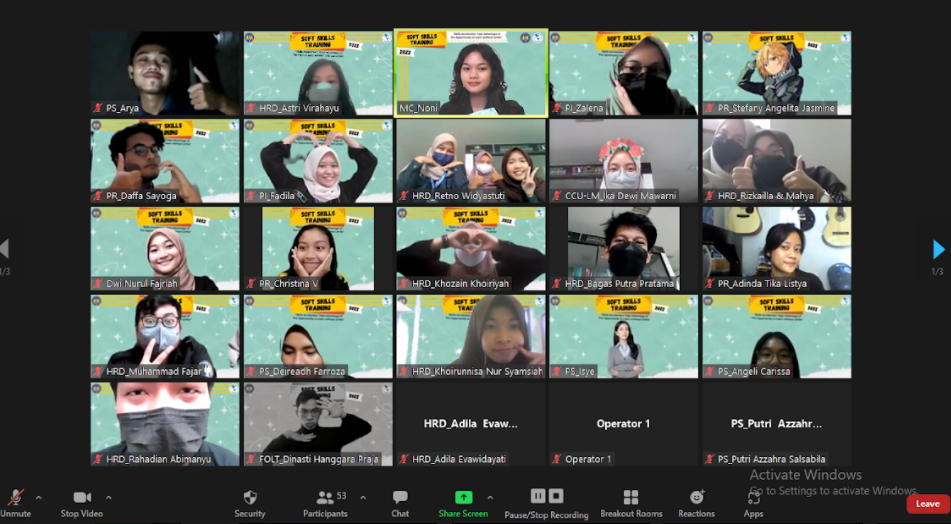Go to next gallery page with right arrow
951x524 pixels.
938,249
